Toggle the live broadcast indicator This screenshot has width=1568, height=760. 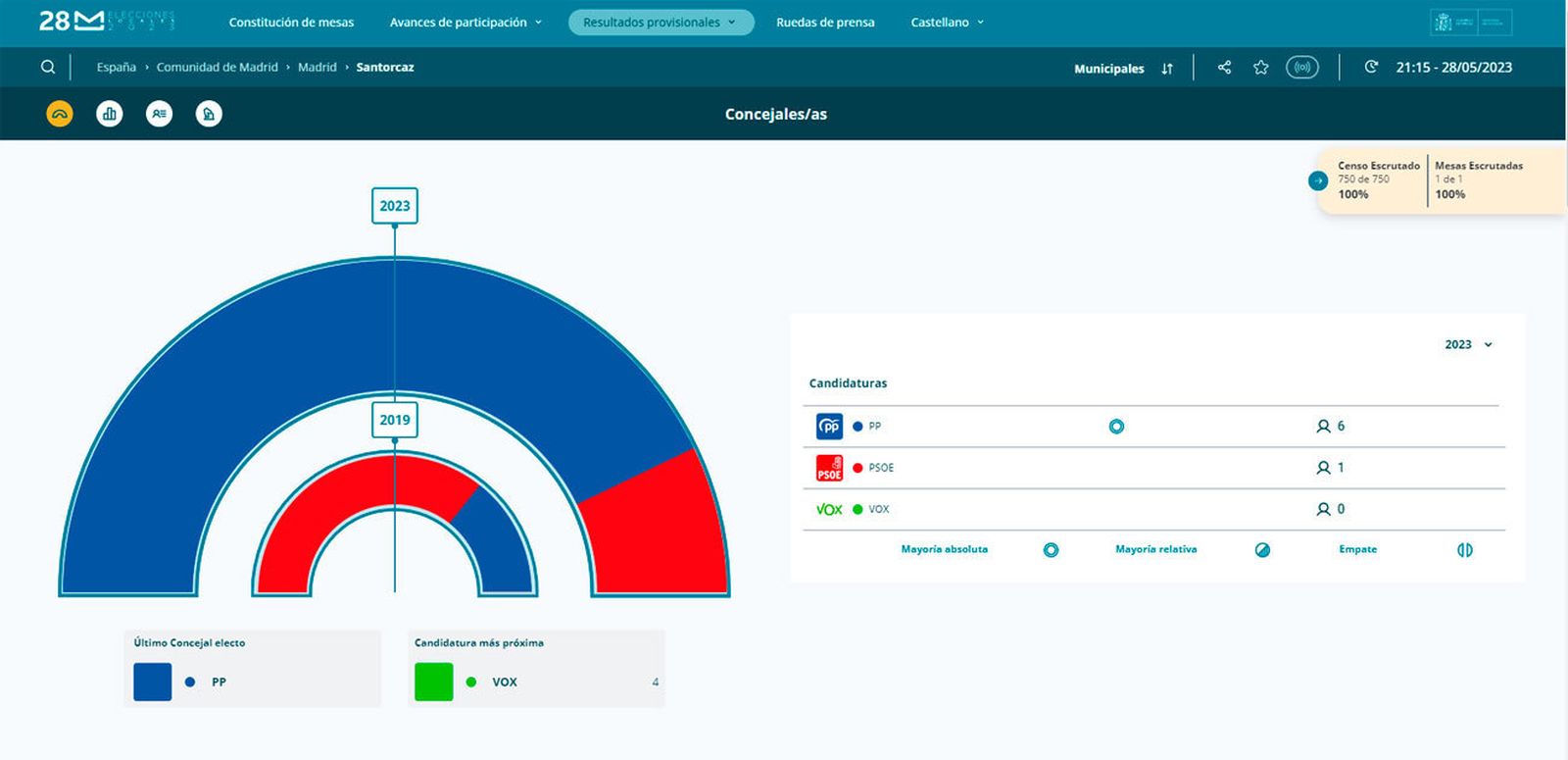pyautogui.click(x=1302, y=68)
